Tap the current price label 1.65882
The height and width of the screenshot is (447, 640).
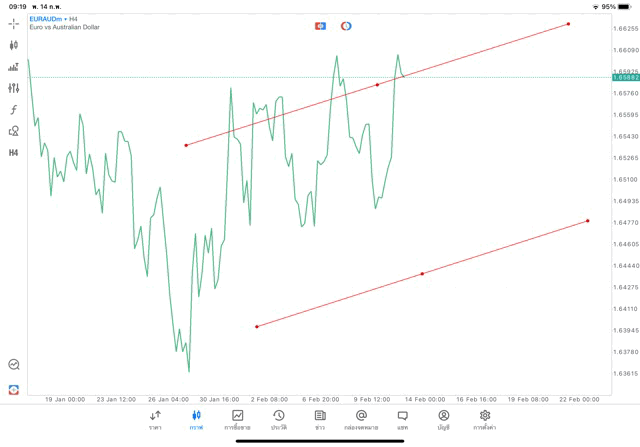[625, 77]
